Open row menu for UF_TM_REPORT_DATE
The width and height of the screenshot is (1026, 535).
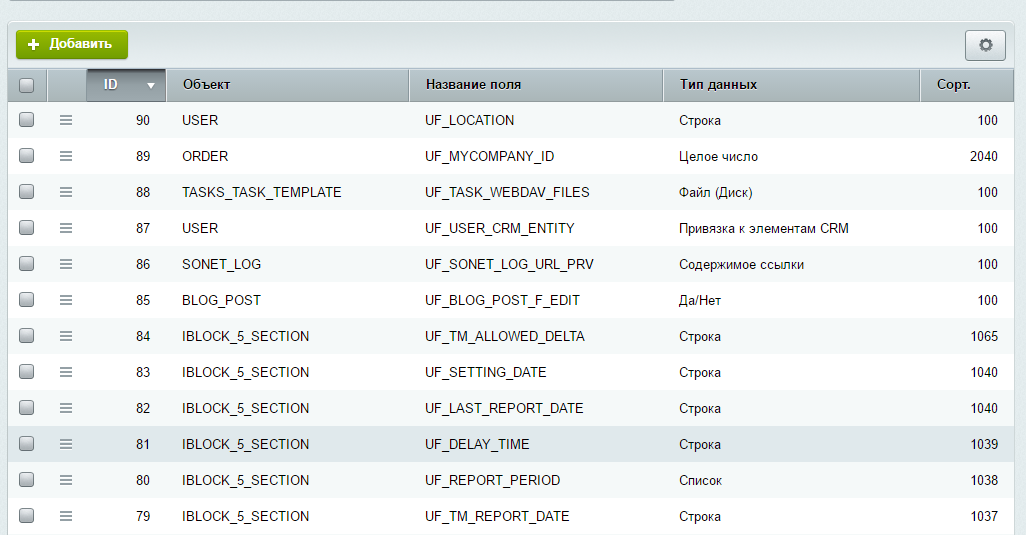66,516
